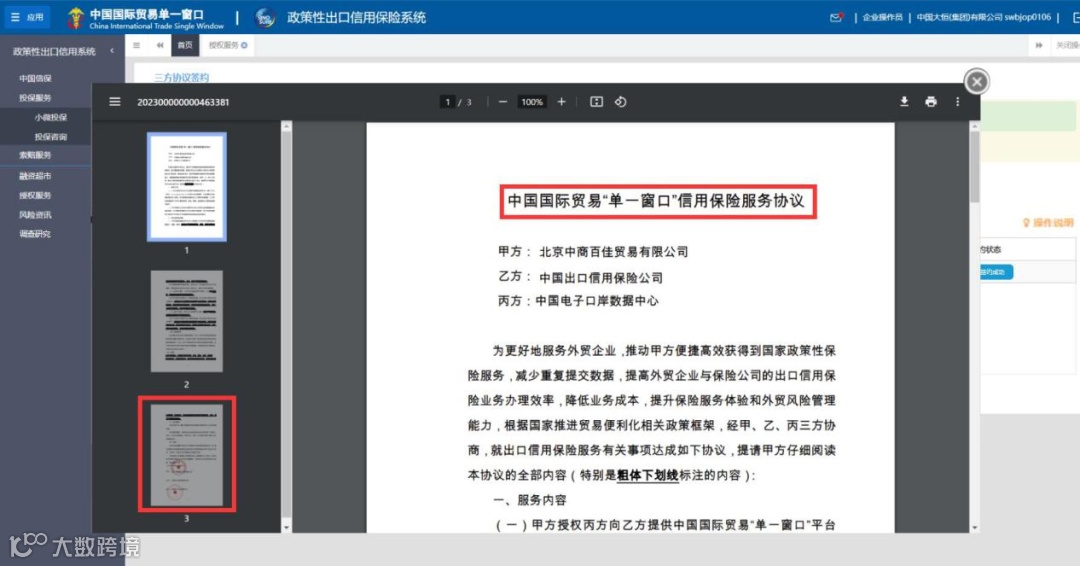Select 小微投保 submenu item
The height and width of the screenshot is (566, 1080).
point(51,118)
